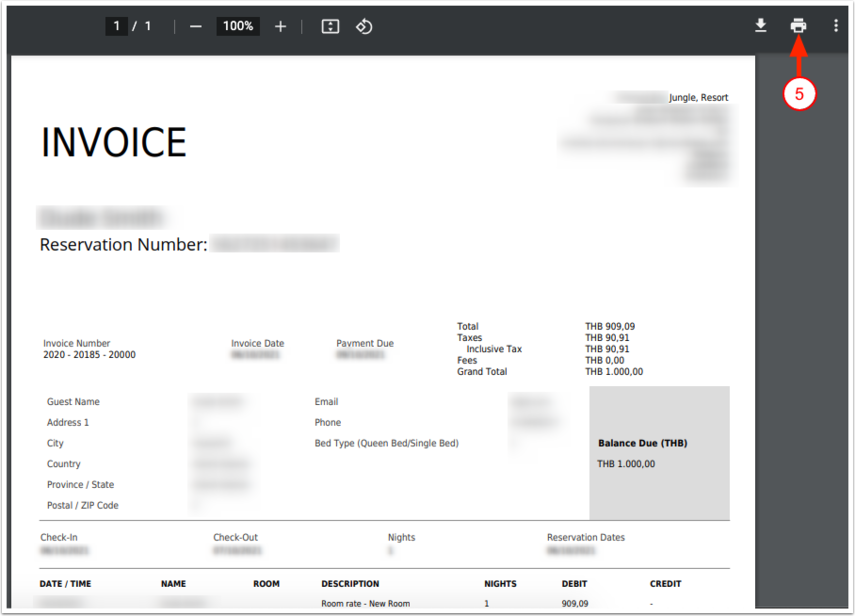Select the Grand Total amount THB 1.000,00

[614, 372]
